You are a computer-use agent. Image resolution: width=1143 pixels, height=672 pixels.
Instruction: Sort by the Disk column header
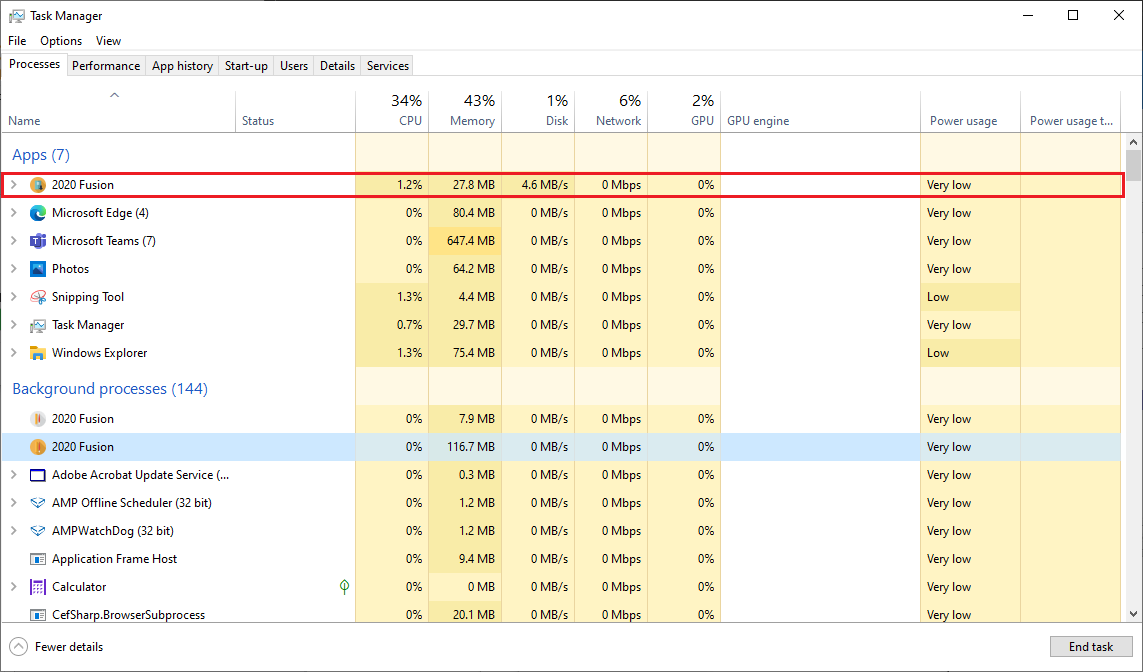538,111
